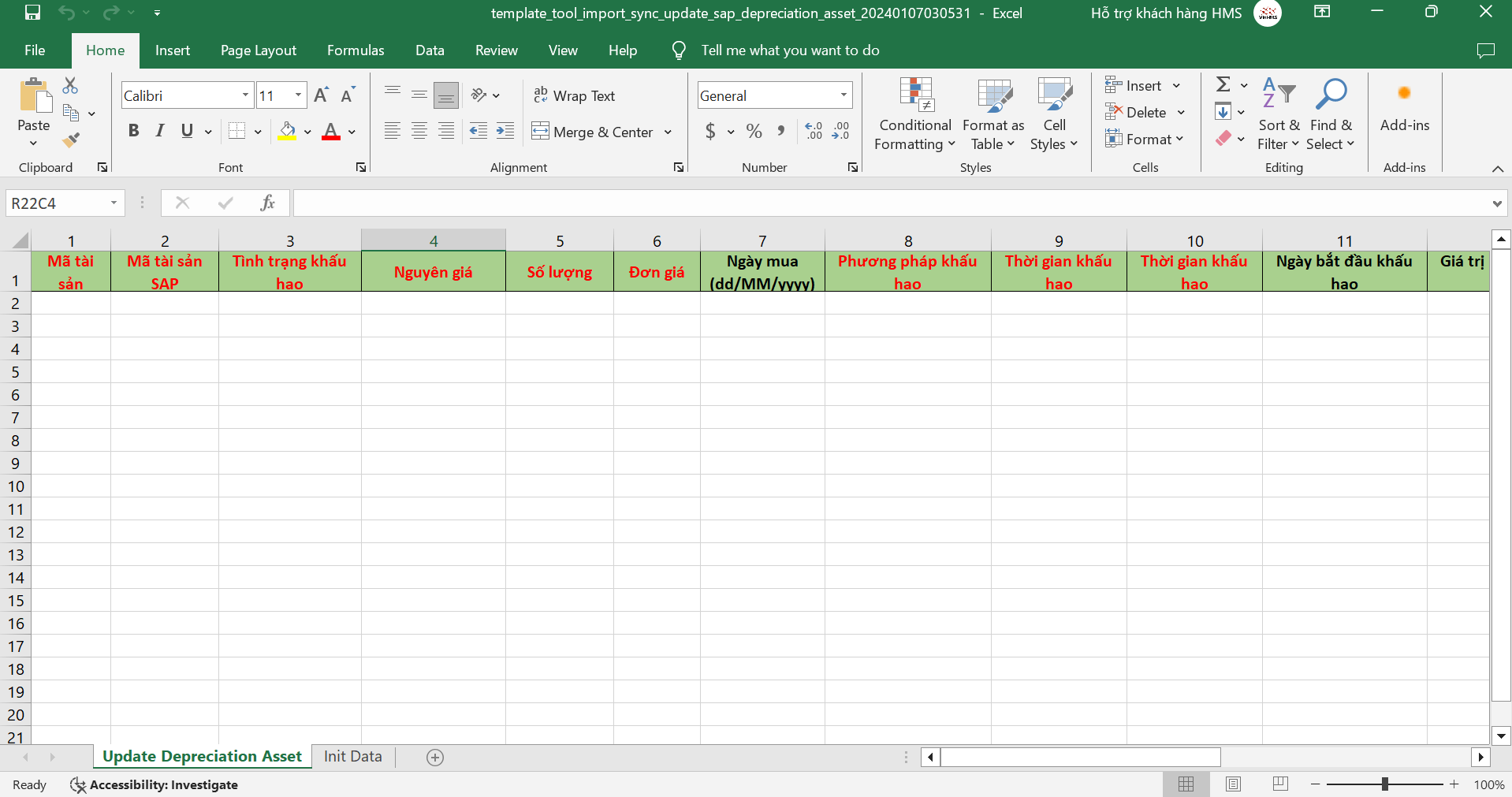Click the Increase Indent icon
Image resolution: width=1512 pixels, height=797 pixels.
[x=505, y=132]
